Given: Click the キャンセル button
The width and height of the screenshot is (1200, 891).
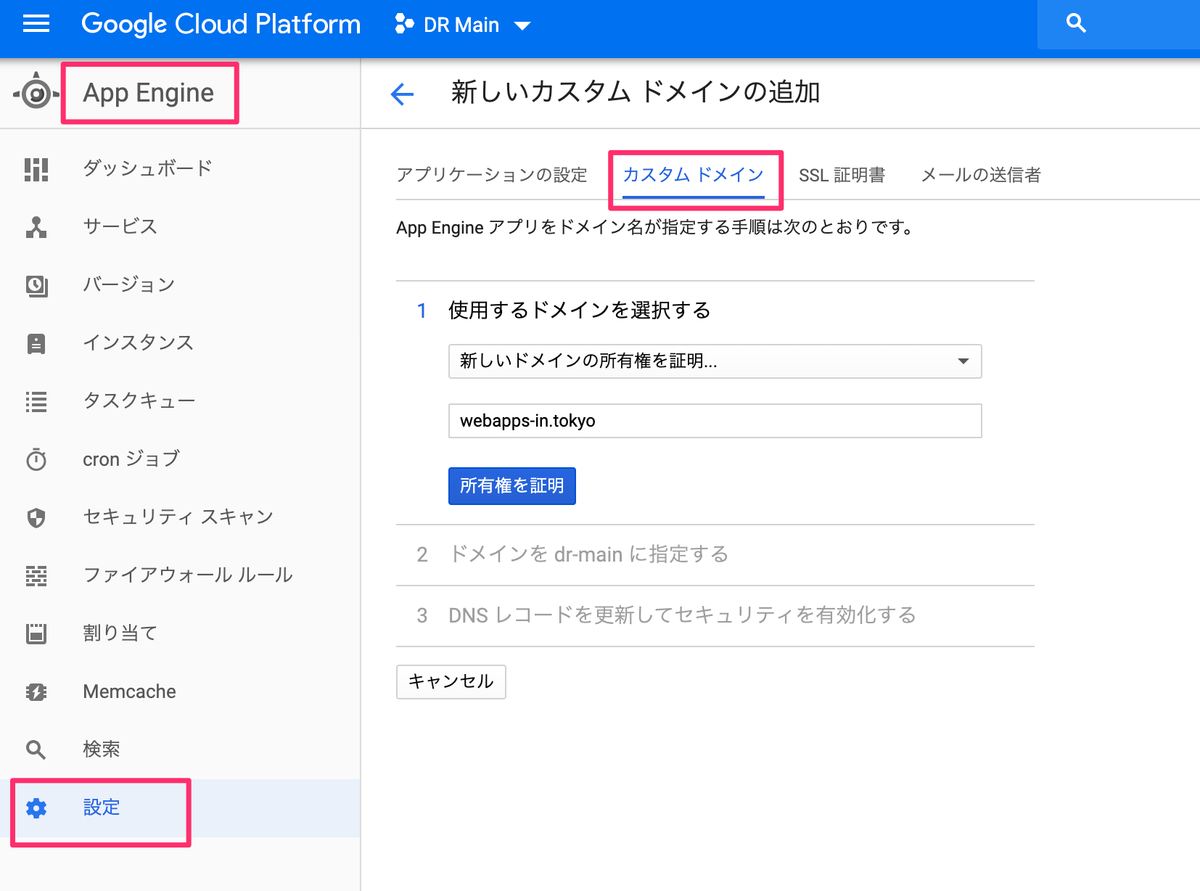Looking at the screenshot, I should pos(451,682).
